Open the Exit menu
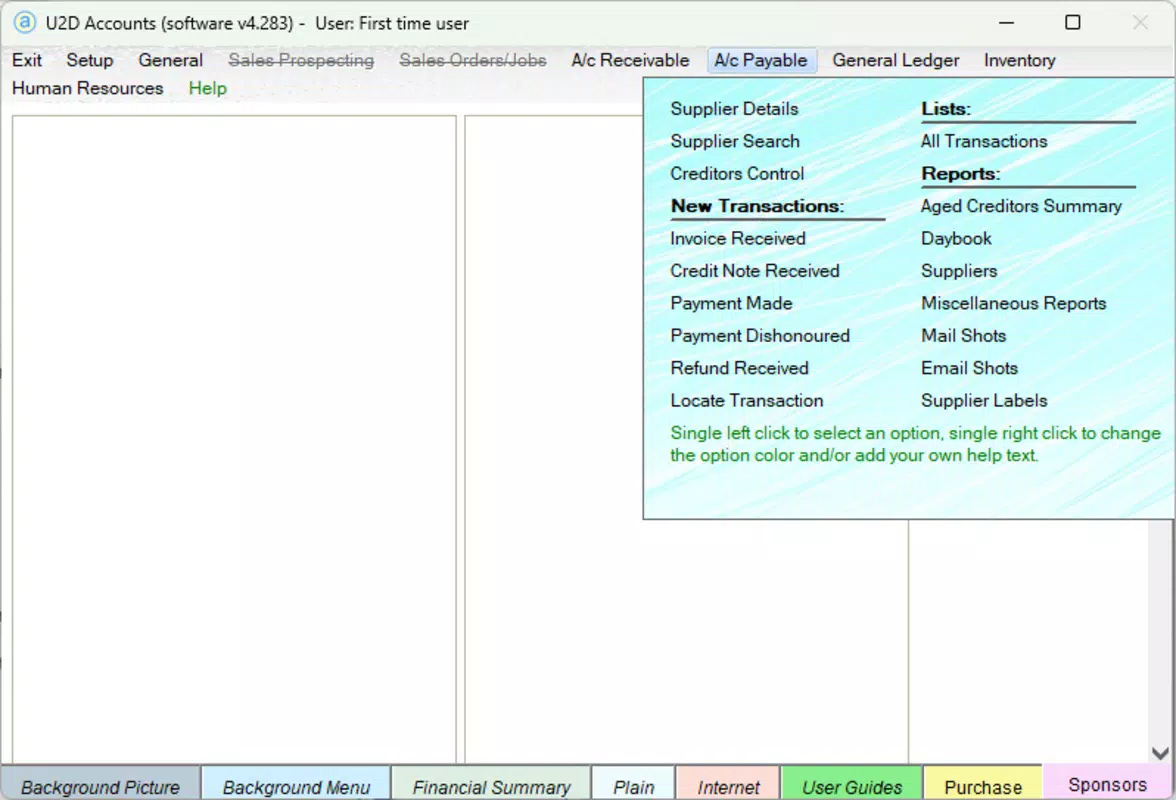 point(27,60)
